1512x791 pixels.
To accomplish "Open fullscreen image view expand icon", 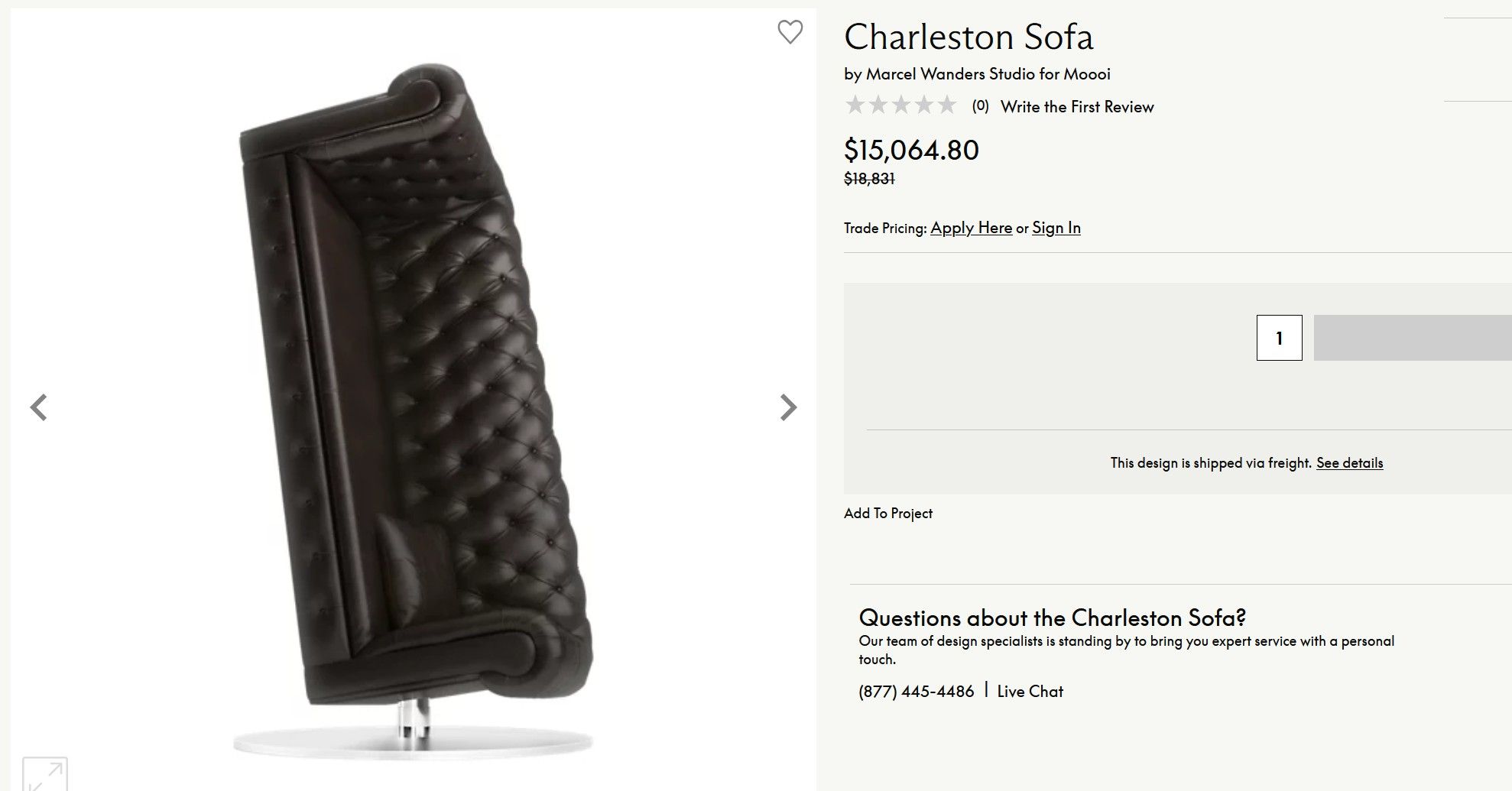I will coord(45,774).
